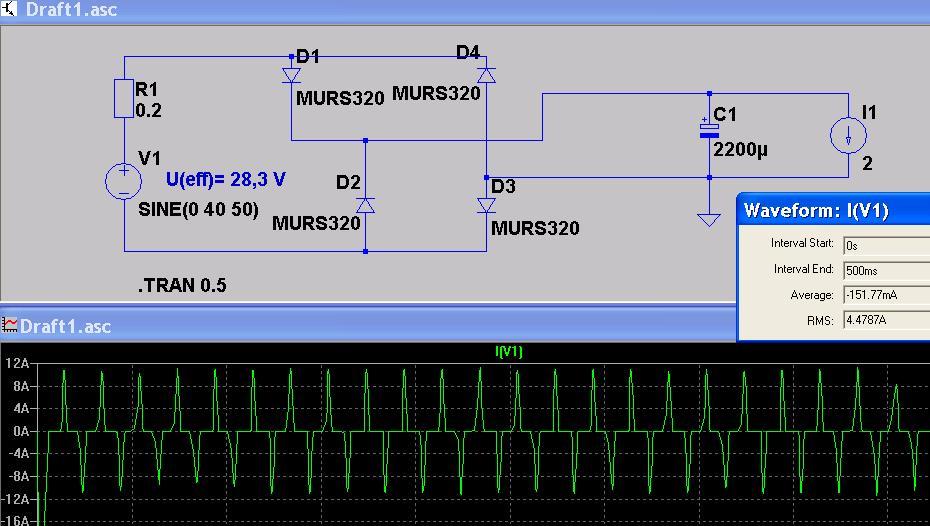Click the ground symbol
930x526 pixels.
(709, 220)
